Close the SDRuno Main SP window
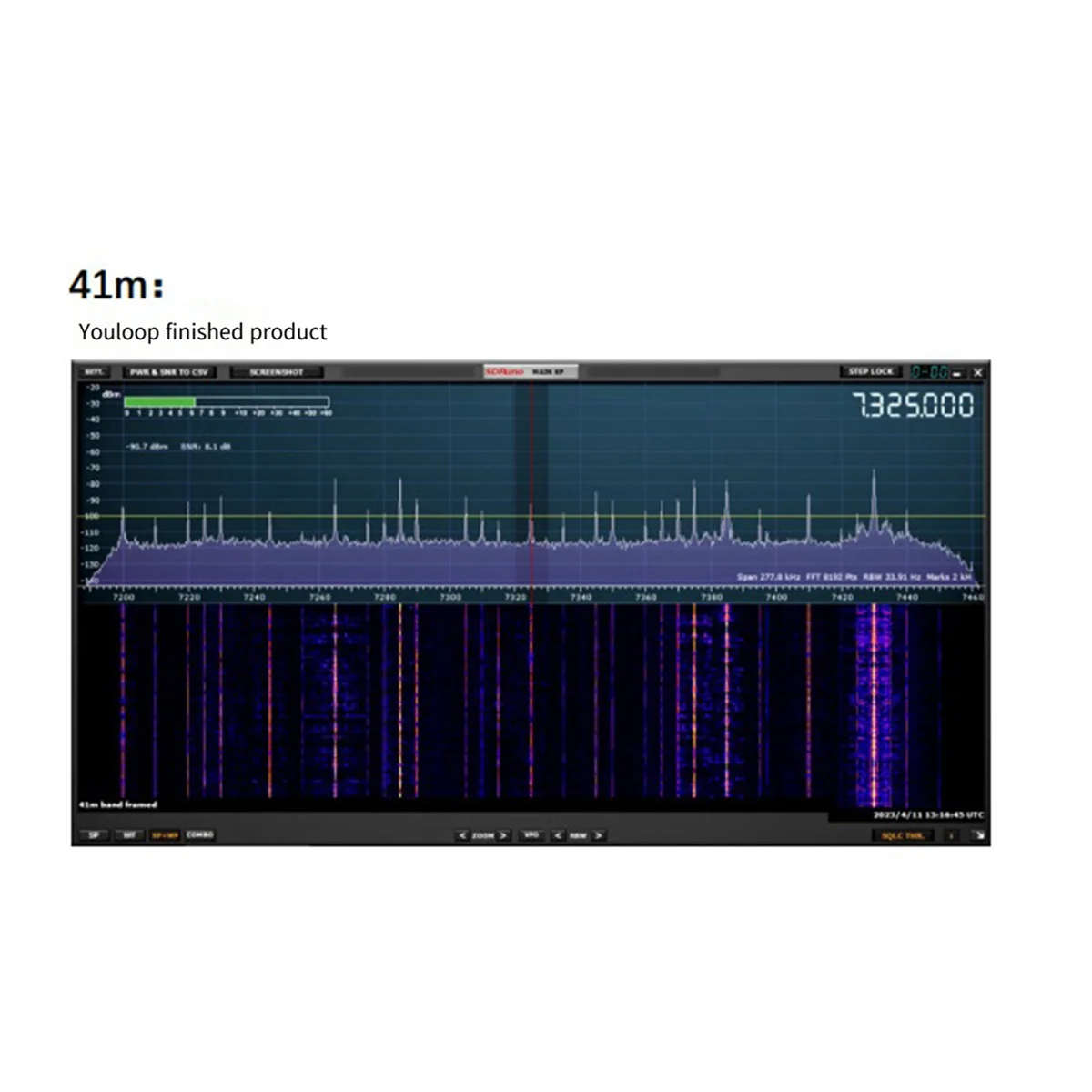The width and height of the screenshot is (1092, 1092). coord(978,372)
